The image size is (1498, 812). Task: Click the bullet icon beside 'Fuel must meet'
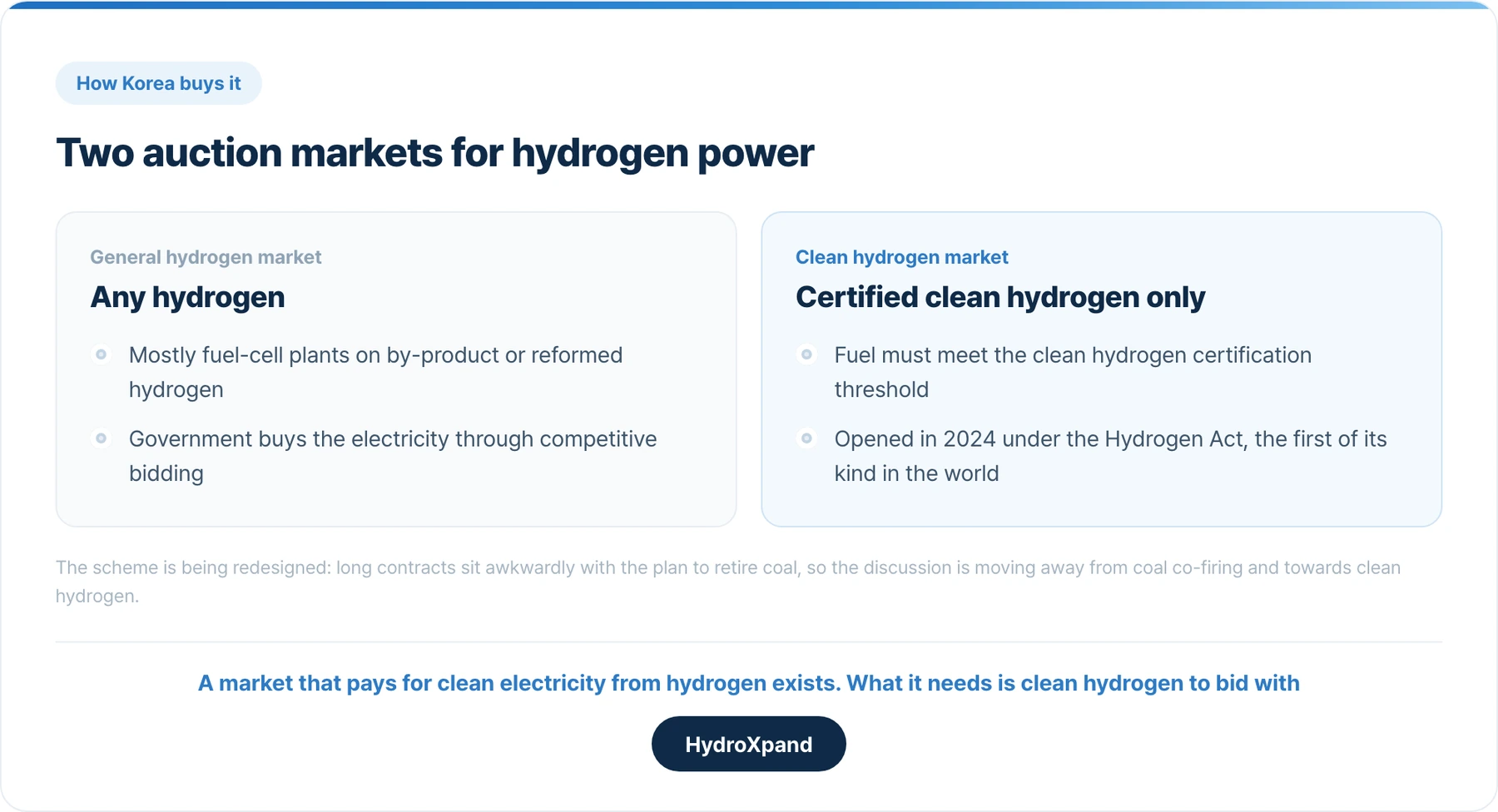click(x=806, y=354)
